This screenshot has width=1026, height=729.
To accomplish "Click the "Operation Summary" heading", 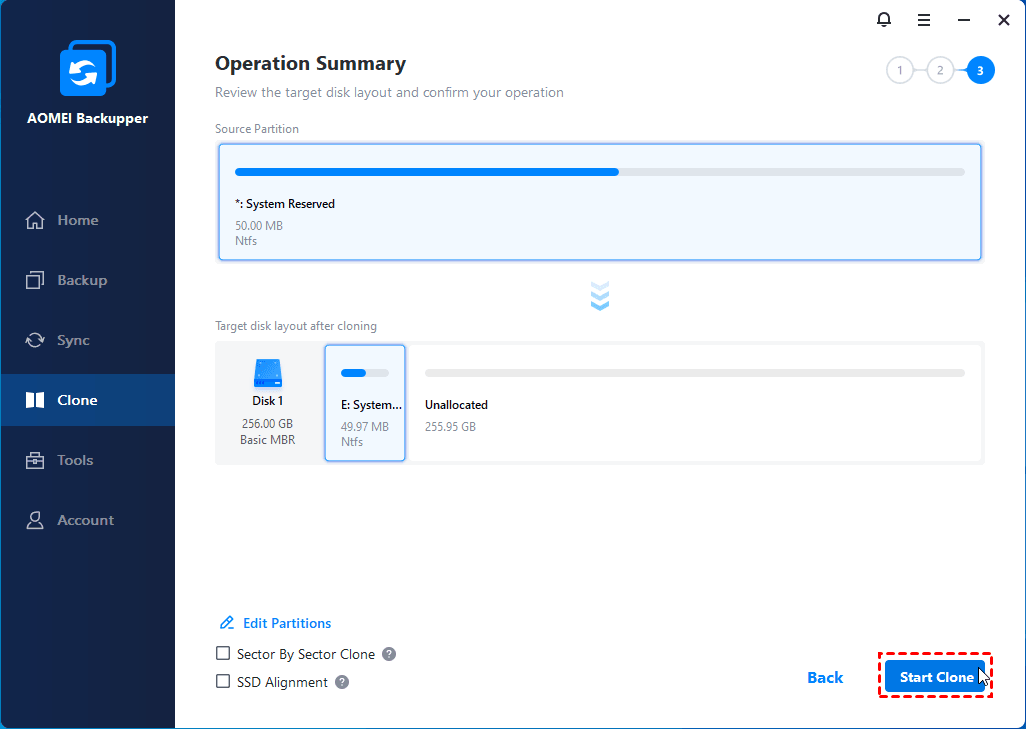I will point(310,63).
